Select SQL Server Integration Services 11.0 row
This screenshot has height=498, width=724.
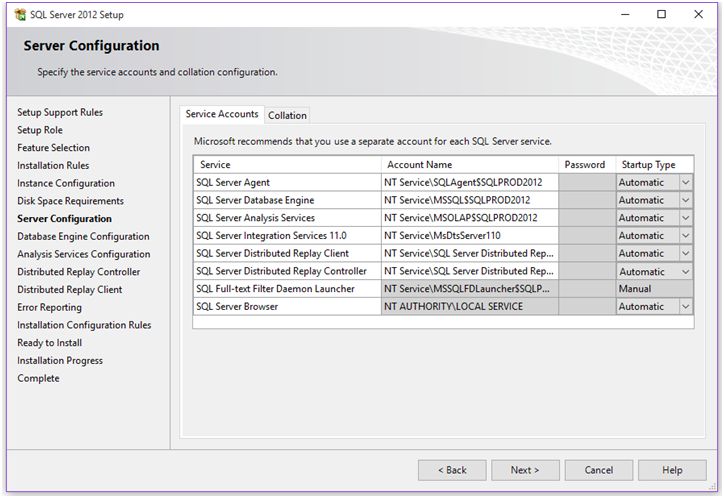click(x=287, y=235)
